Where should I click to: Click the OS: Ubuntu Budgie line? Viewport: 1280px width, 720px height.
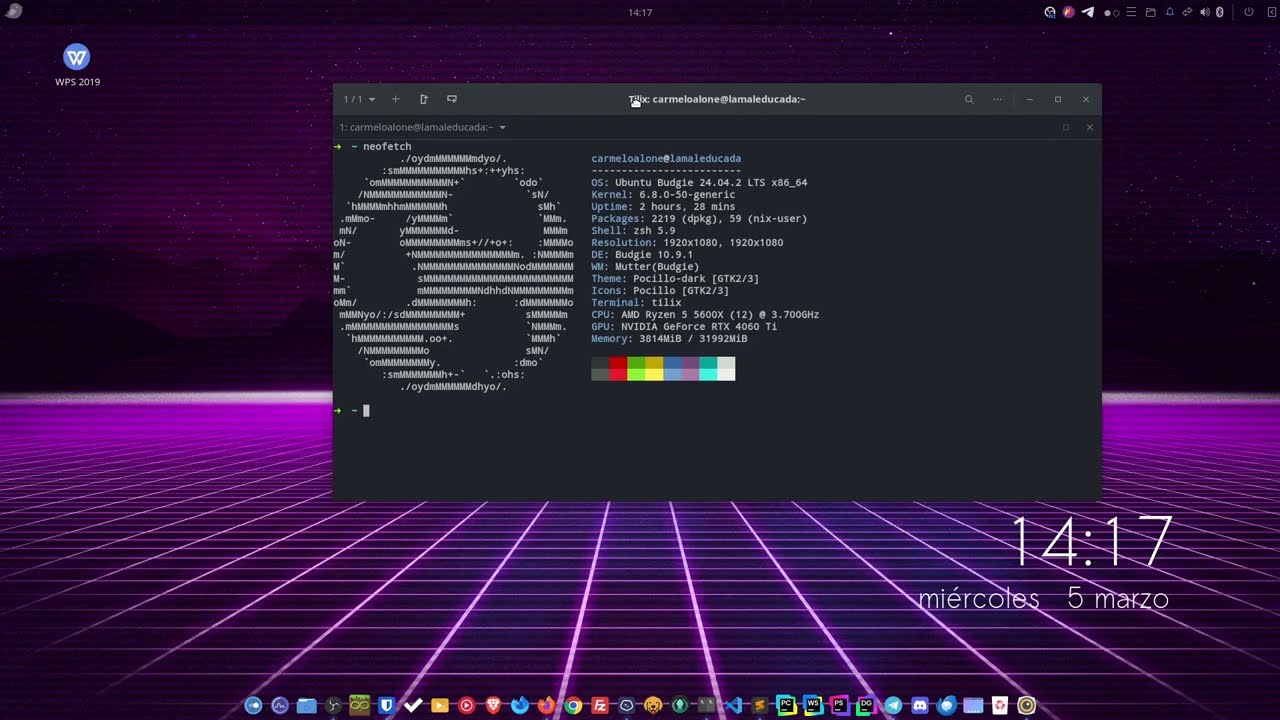(699, 183)
